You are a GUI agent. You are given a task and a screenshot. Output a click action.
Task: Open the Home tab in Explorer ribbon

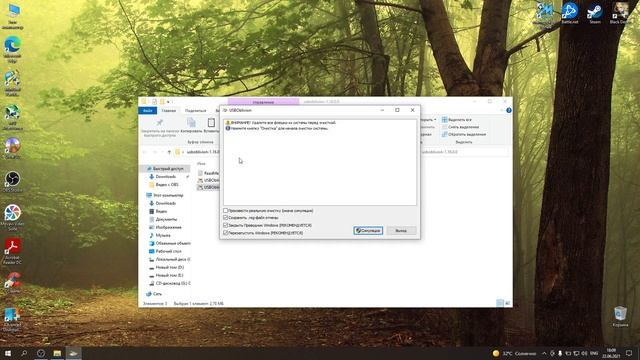pos(169,111)
